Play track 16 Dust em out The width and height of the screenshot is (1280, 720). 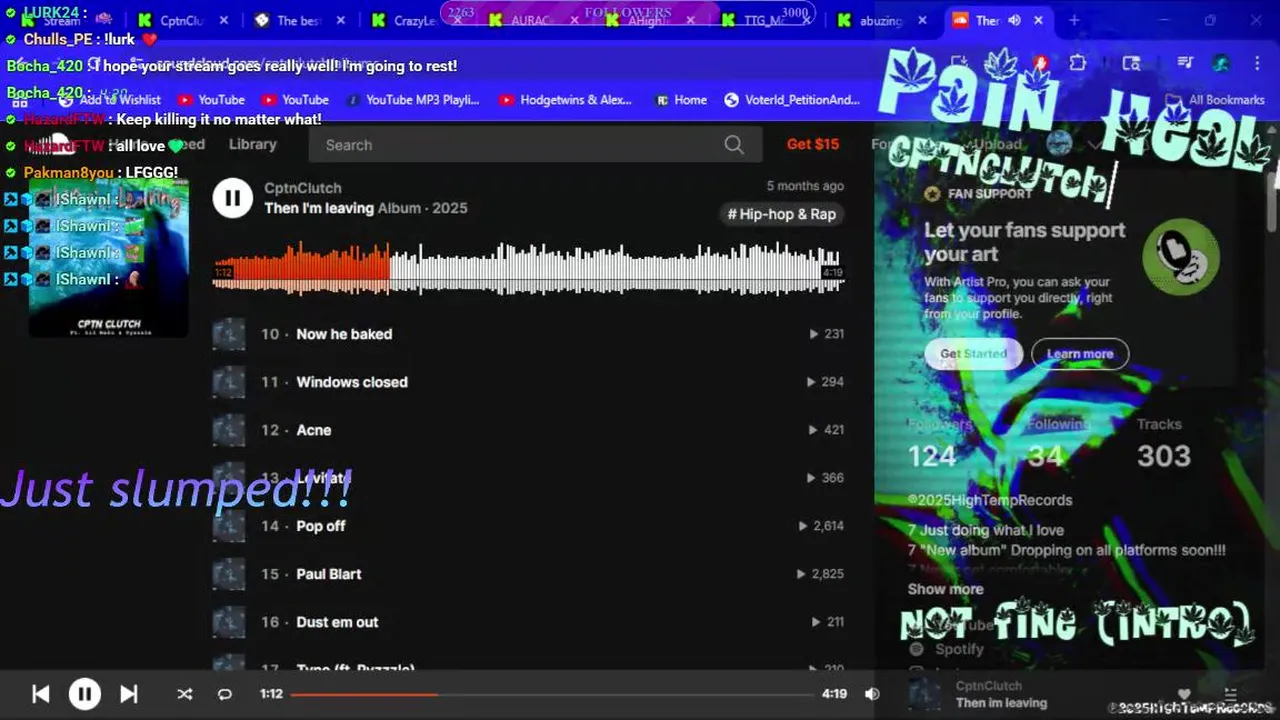coord(337,622)
